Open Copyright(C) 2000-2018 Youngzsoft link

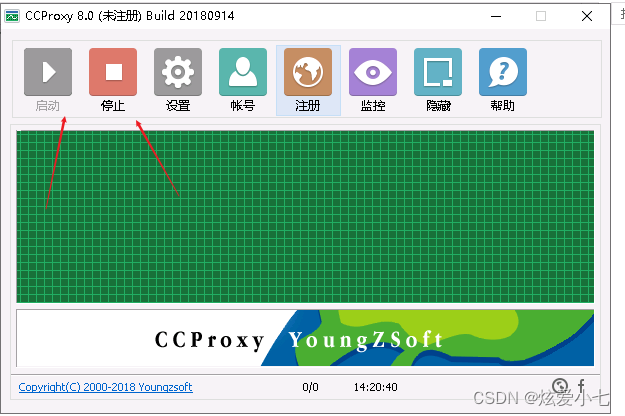coord(106,387)
